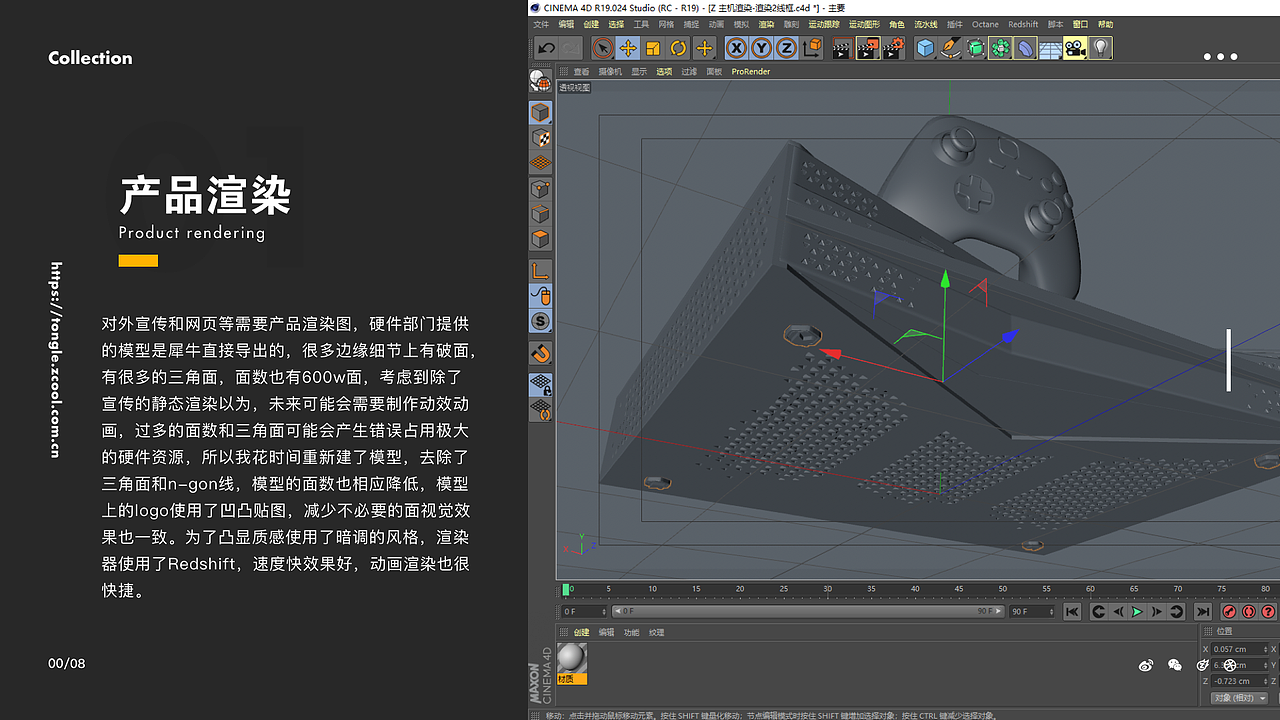The width and height of the screenshot is (1280, 720).
Task: Open the 对象 (相对) dropdown
Action: click(x=1240, y=698)
